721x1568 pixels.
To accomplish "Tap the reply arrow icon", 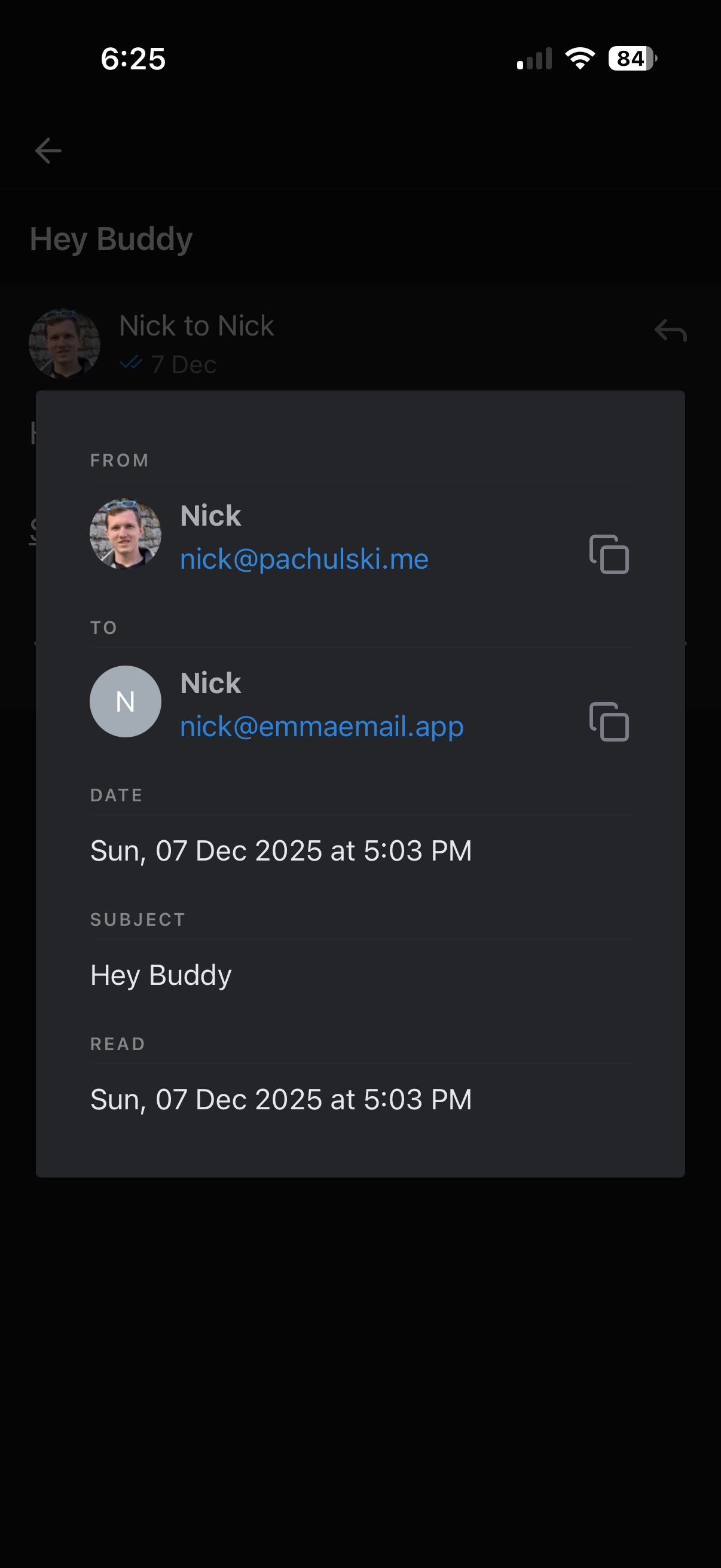I will click(x=671, y=331).
